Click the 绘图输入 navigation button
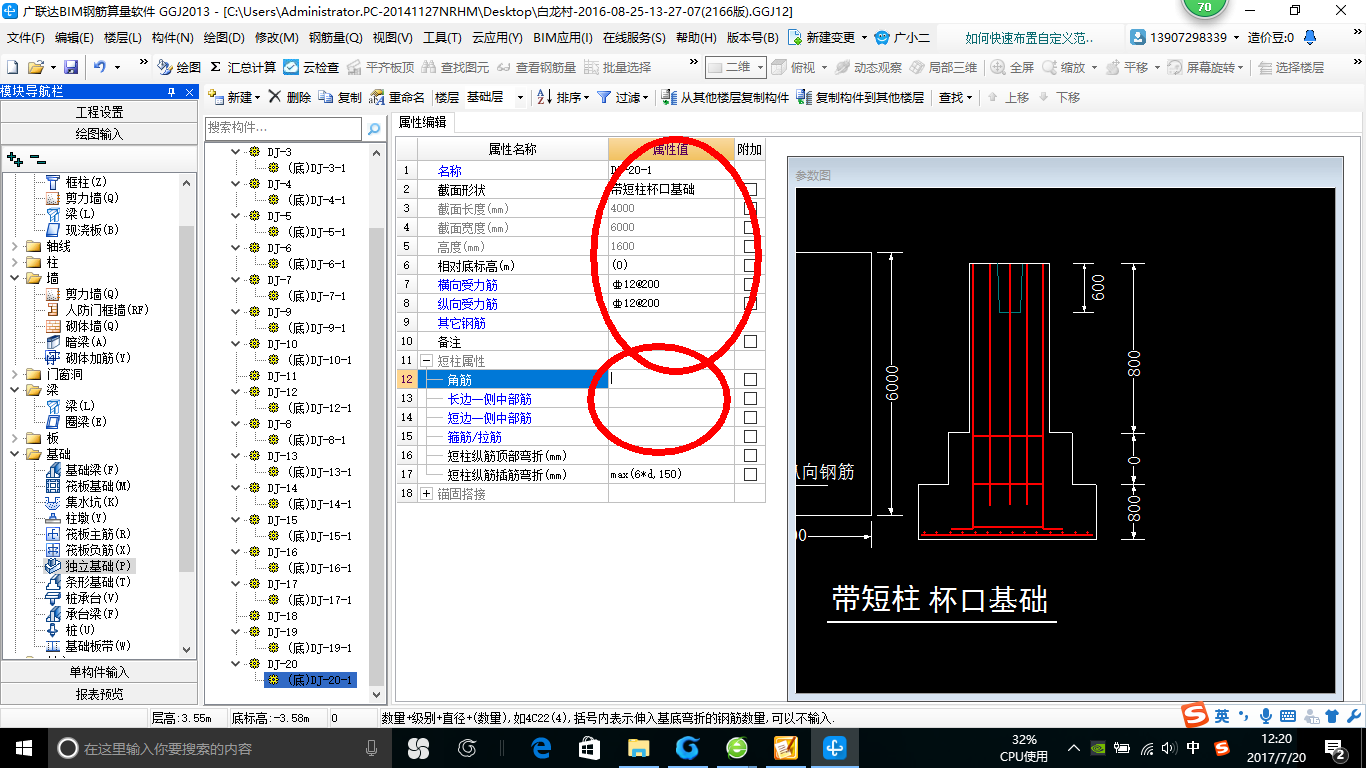 (x=98, y=133)
